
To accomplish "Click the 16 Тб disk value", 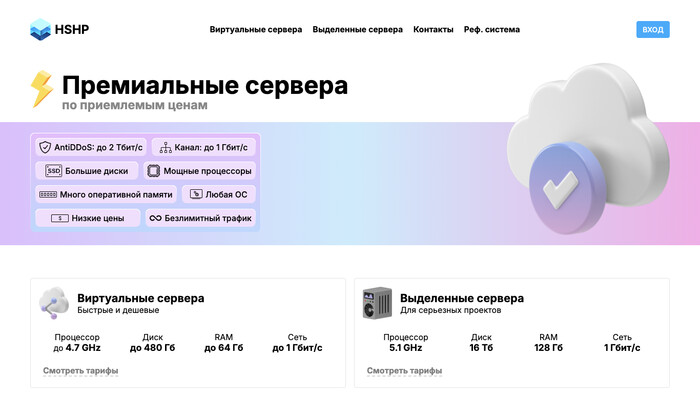I will [x=481, y=348].
